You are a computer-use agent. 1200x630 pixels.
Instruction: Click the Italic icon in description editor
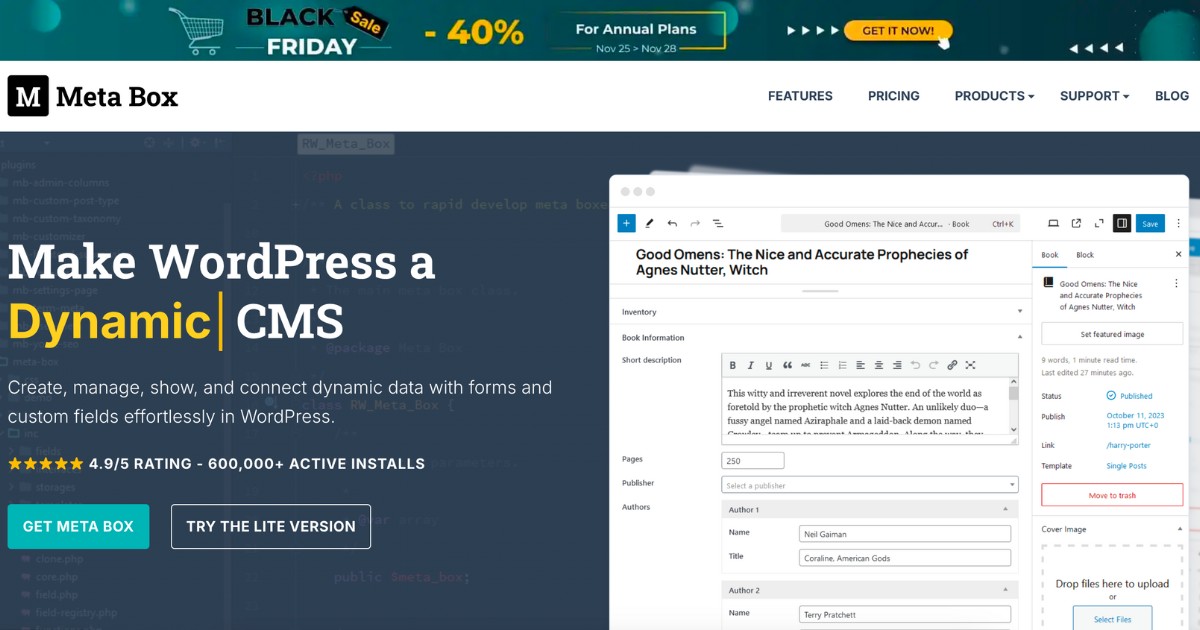coord(750,365)
